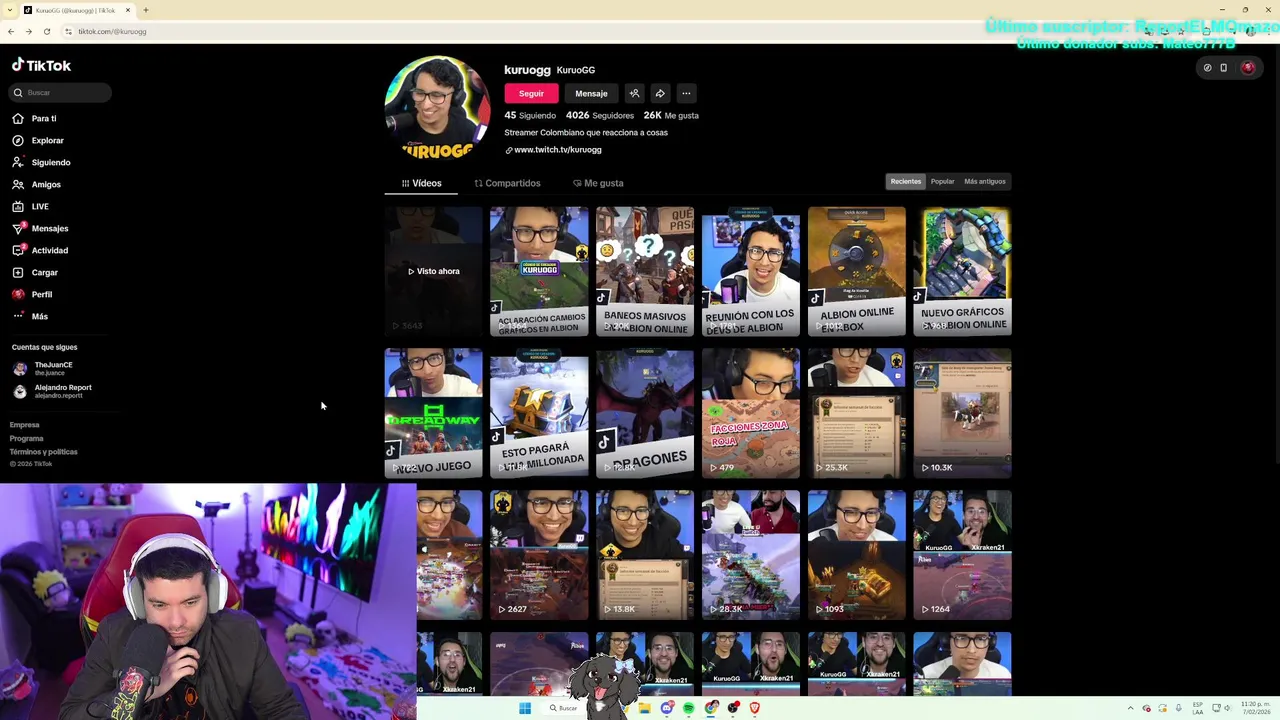1280x720 pixels.
Task: Follow kuruogg with the Seguir button
Action: [531, 93]
